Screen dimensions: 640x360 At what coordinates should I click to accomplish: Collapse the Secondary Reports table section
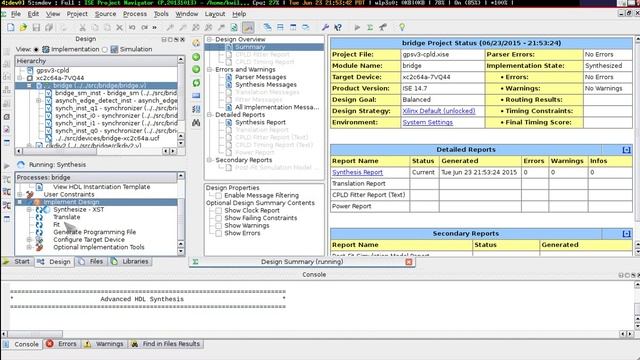[627, 234]
